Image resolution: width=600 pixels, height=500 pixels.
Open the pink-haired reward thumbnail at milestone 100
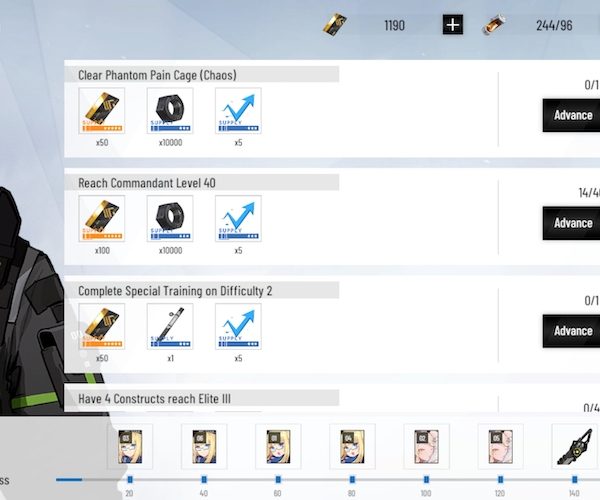[426, 446]
